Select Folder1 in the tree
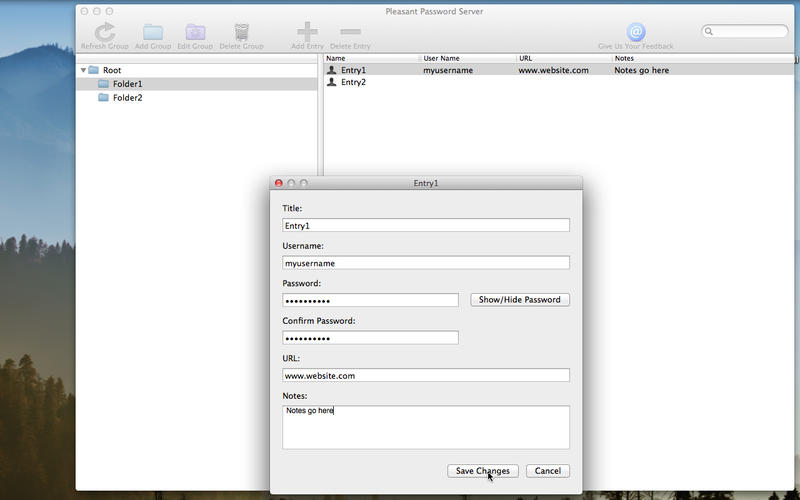800x500 pixels. [127, 84]
